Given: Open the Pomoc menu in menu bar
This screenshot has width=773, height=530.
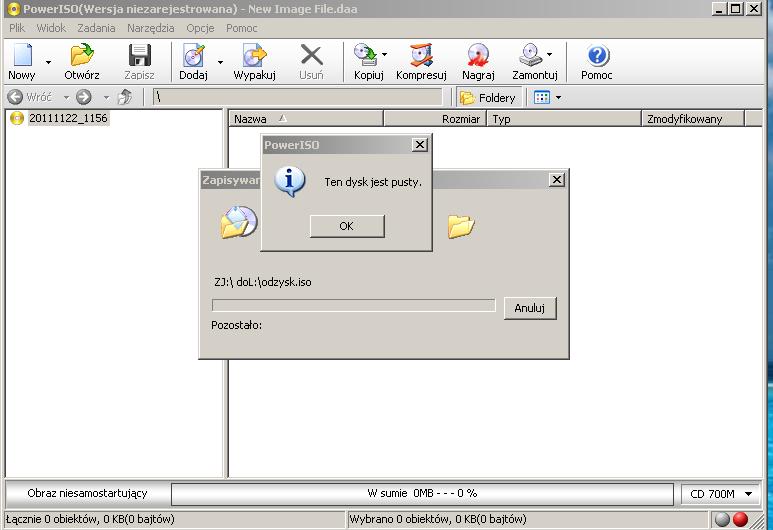Looking at the screenshot, I should 242,28.
